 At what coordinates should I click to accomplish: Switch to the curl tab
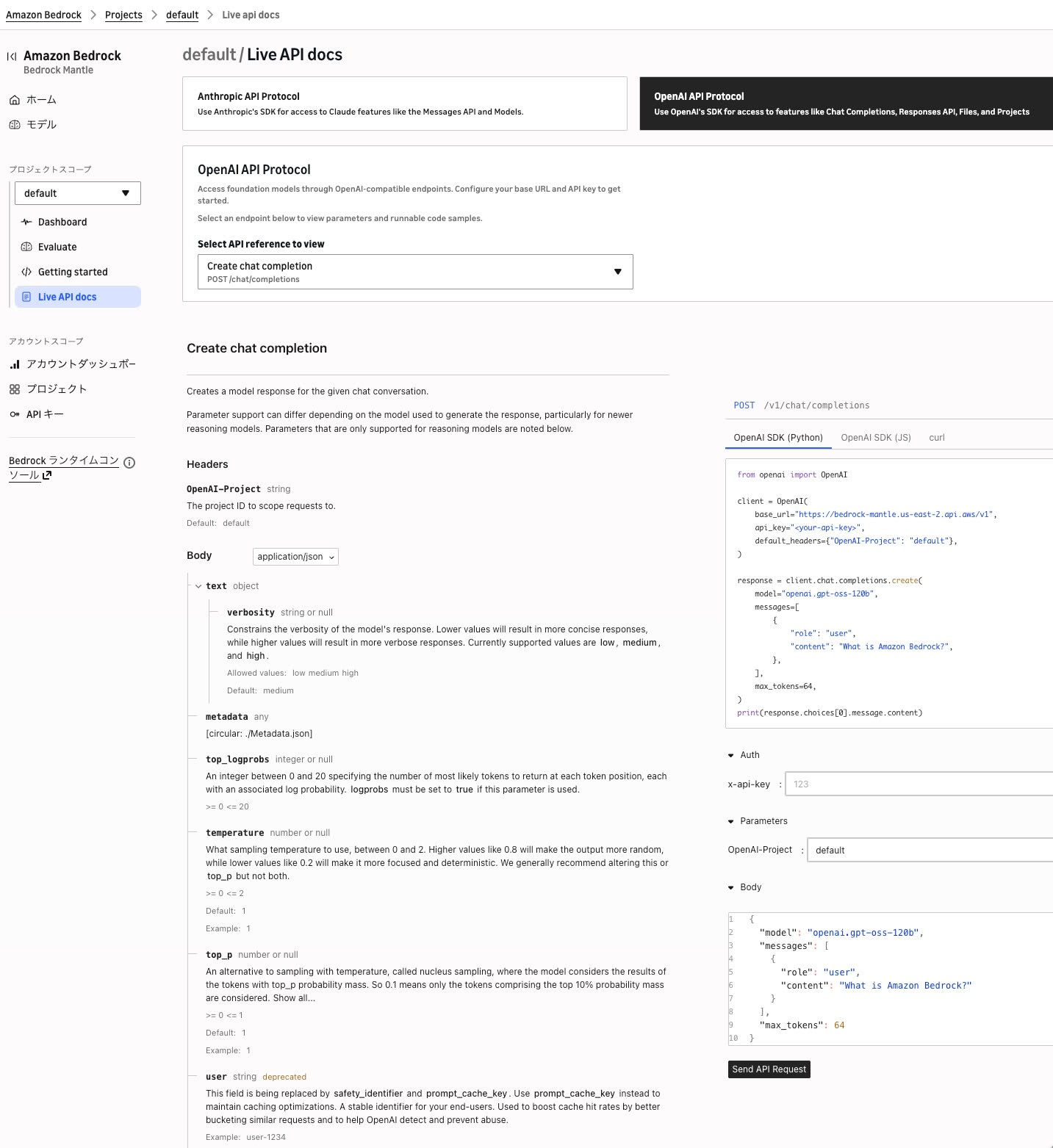tap(937, 438)
